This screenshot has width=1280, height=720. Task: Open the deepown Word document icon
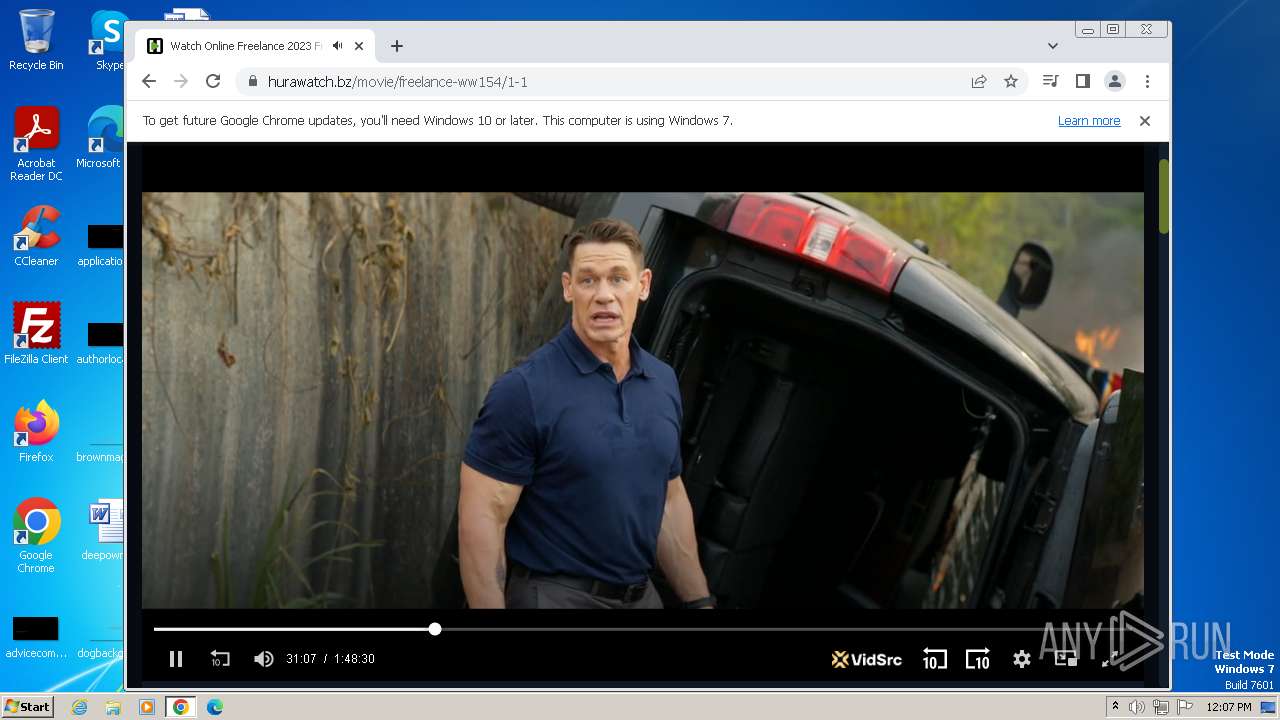pyautogui.click(x=103, y=530)
